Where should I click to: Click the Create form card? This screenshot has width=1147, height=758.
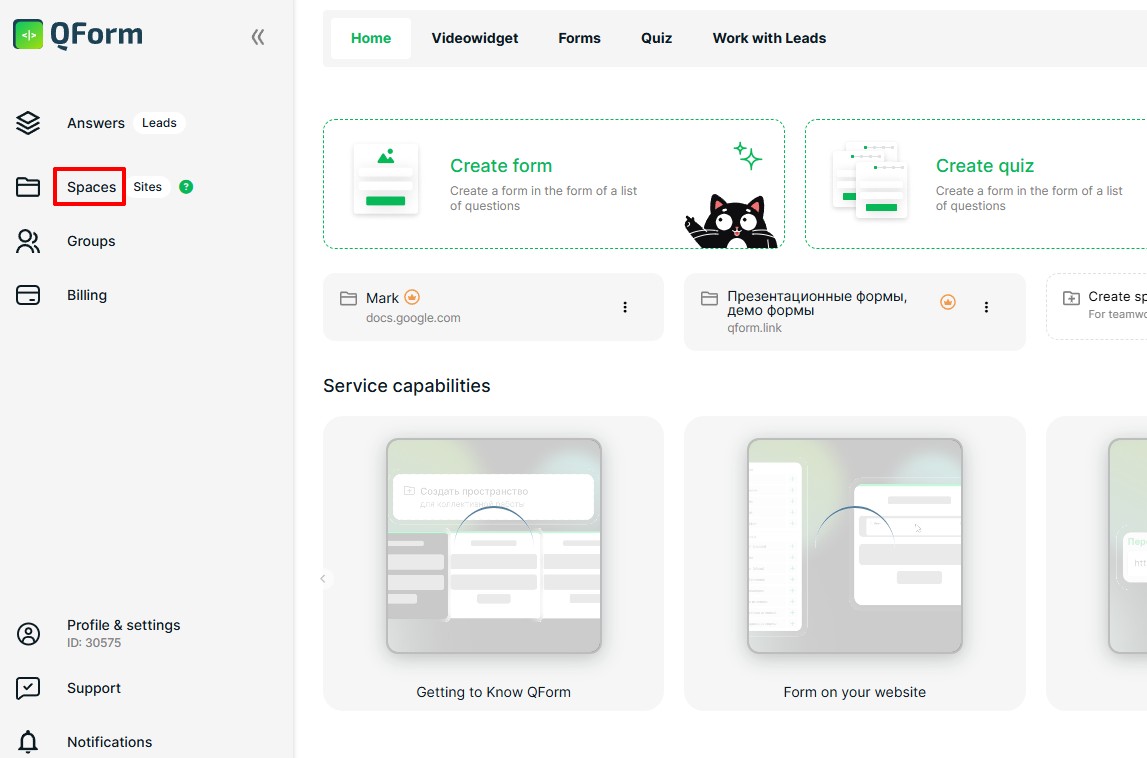[553, 184]
